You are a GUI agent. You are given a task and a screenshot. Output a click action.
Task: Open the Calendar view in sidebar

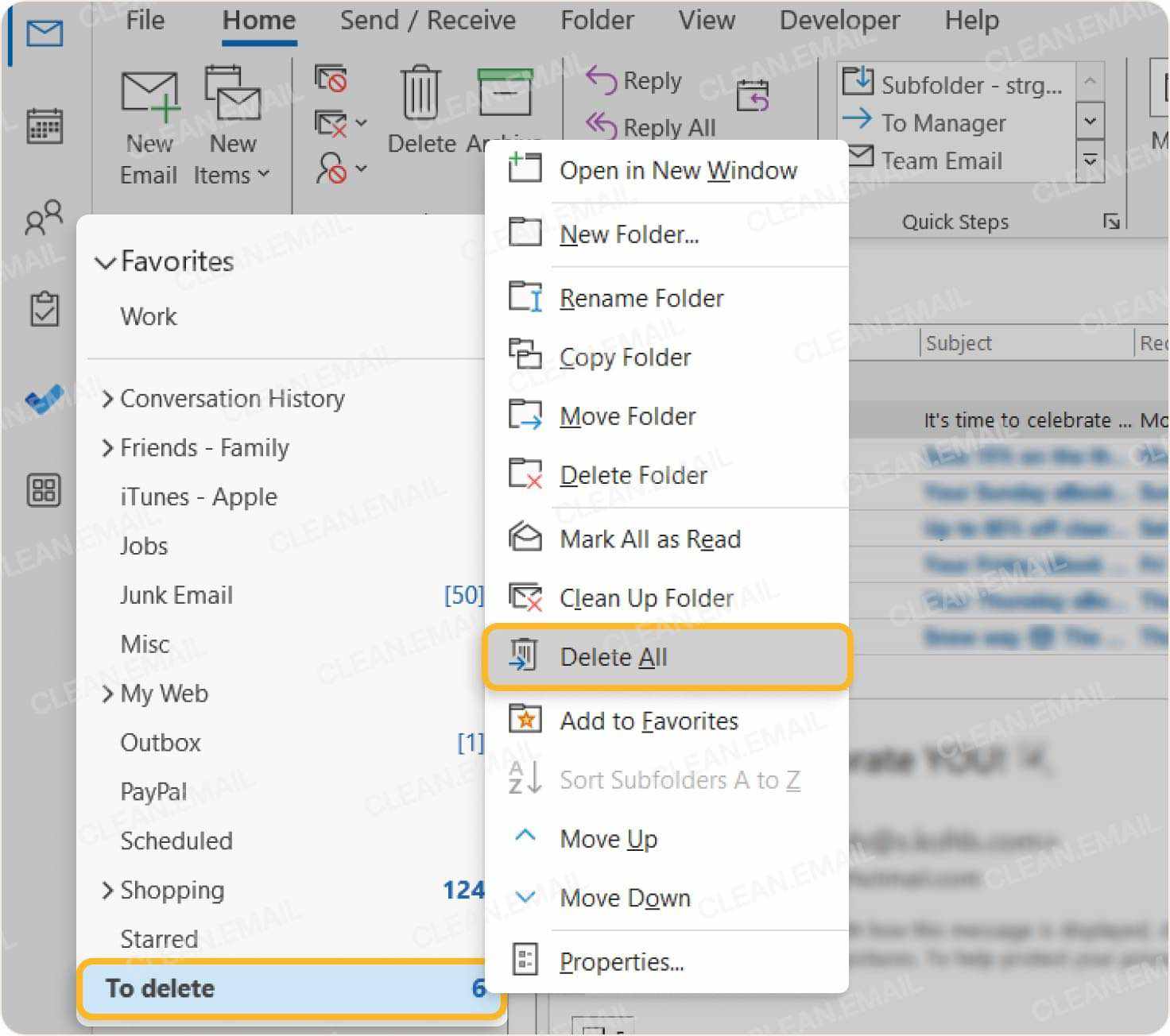click(45, 126)
